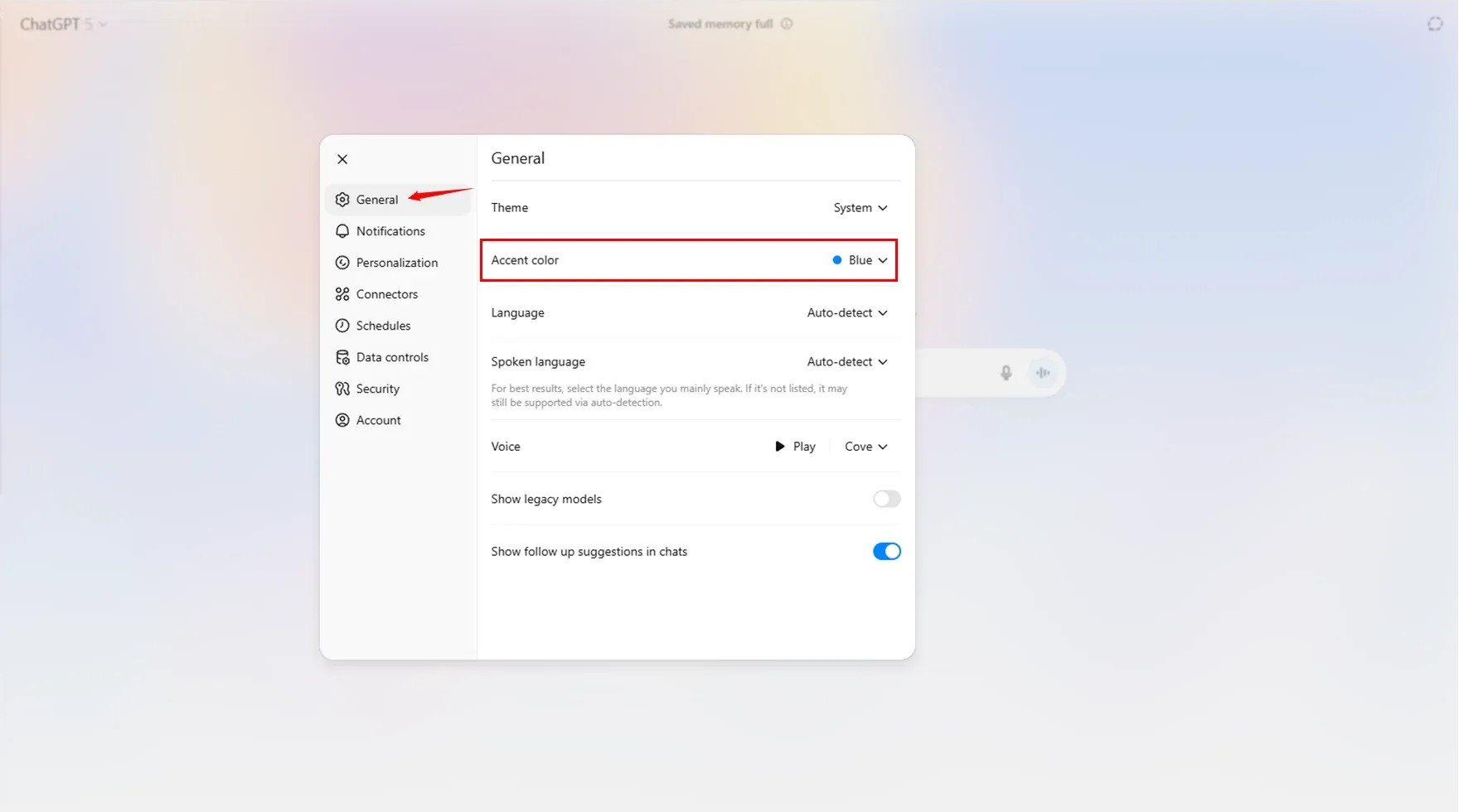Click the General gear icon
The height and width of the screenshot is (812, 1459).
pos(342,200)
